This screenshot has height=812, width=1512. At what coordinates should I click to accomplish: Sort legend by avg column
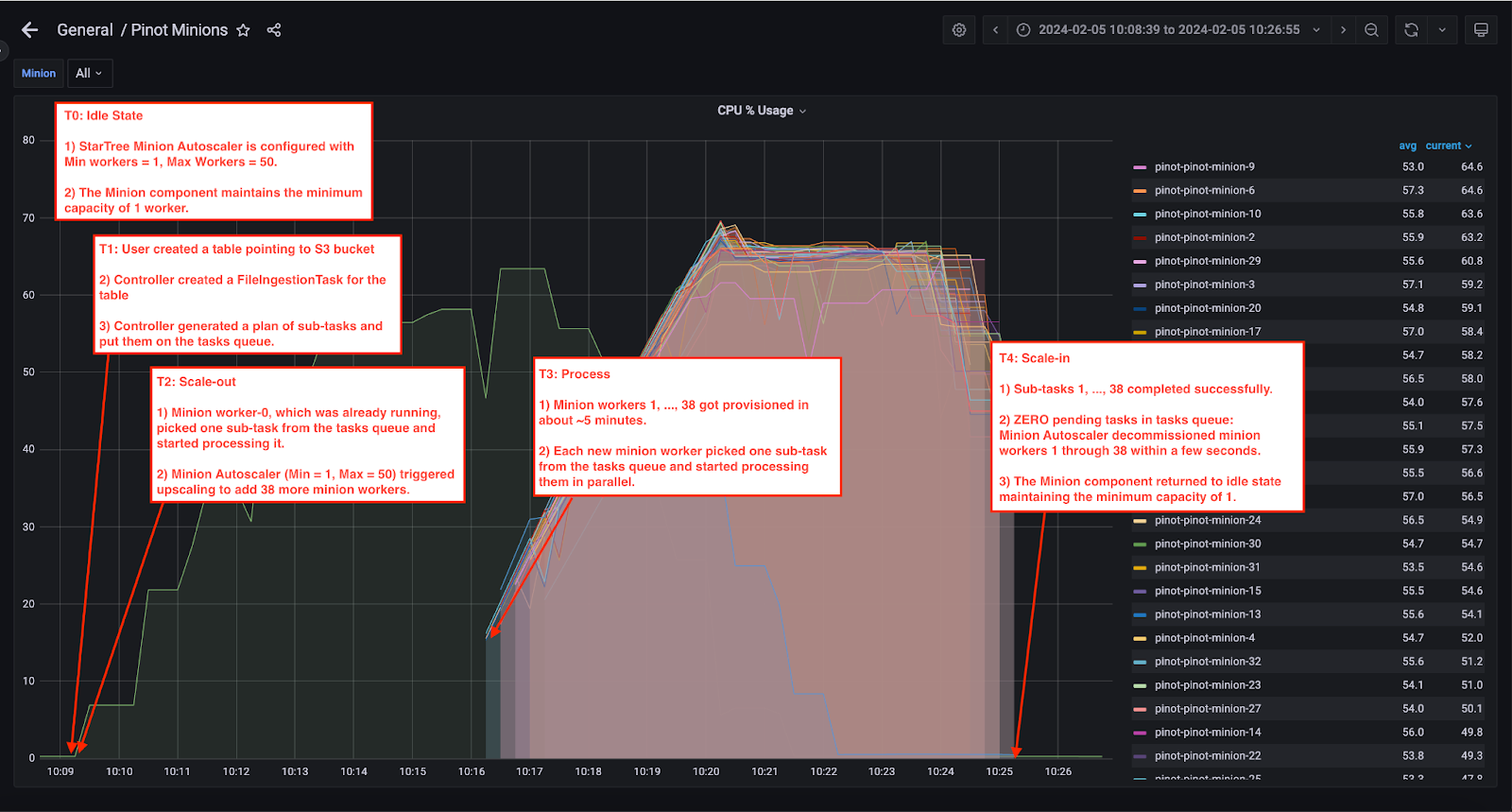point(1407,146)
